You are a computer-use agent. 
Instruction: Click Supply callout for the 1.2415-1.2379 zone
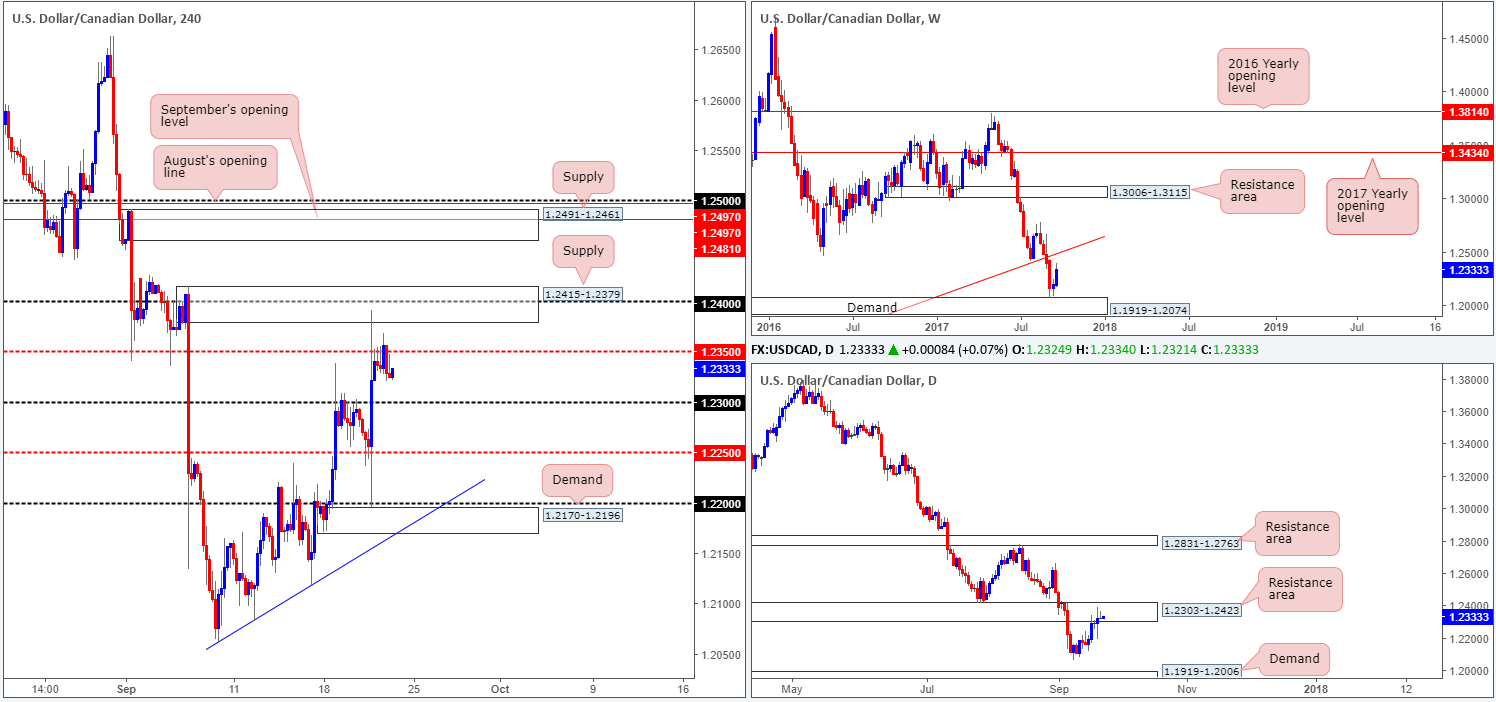click(584, 250)
